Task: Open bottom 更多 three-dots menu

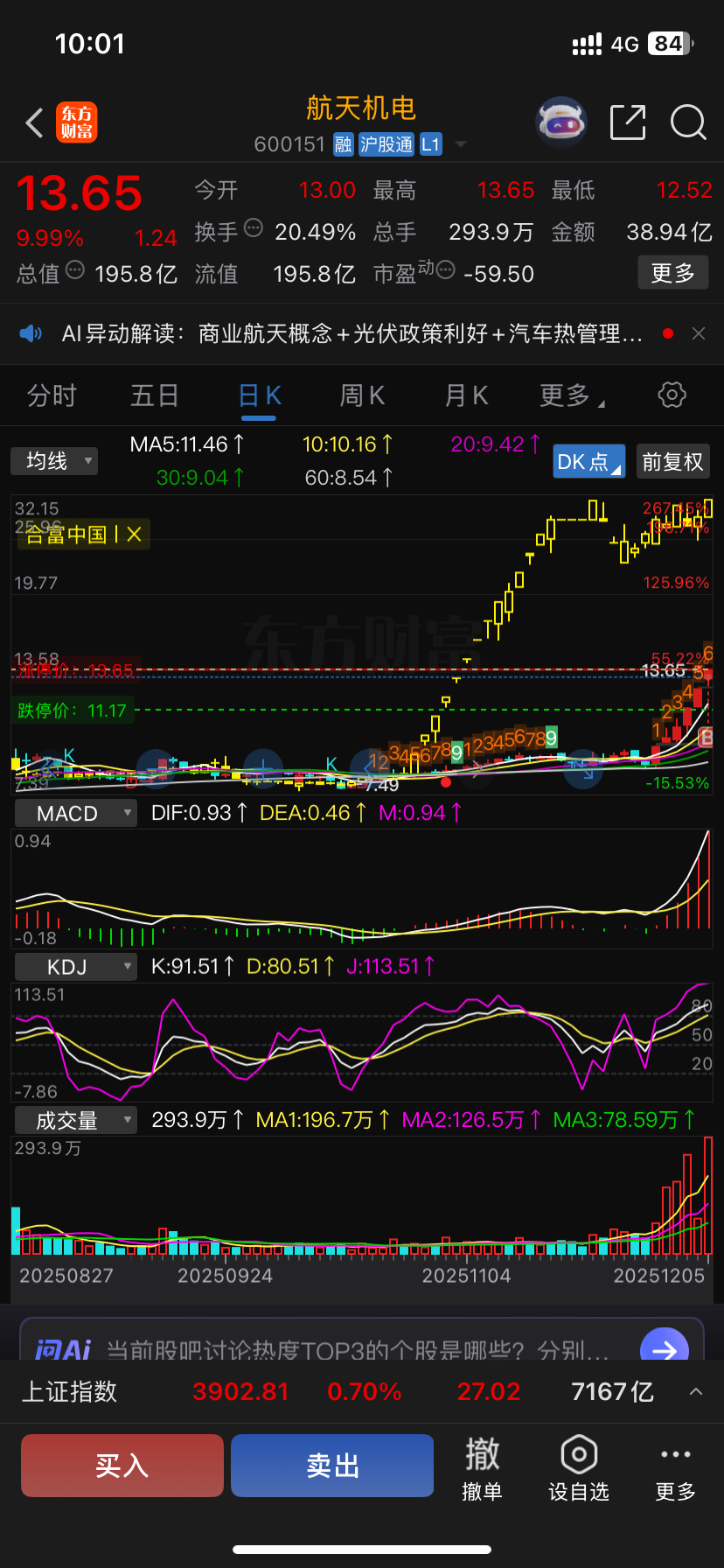Action: [676, 1469]
